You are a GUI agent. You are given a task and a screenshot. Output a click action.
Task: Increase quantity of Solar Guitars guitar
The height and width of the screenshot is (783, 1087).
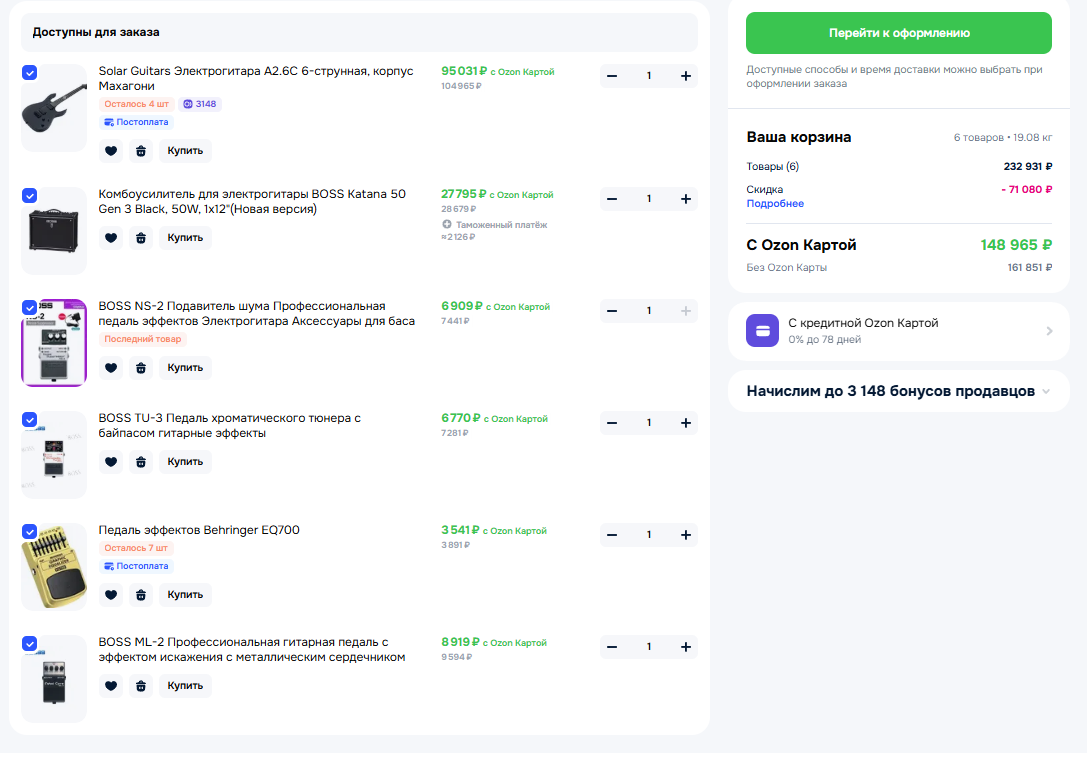pyautogui.click(x=685, y=76)
